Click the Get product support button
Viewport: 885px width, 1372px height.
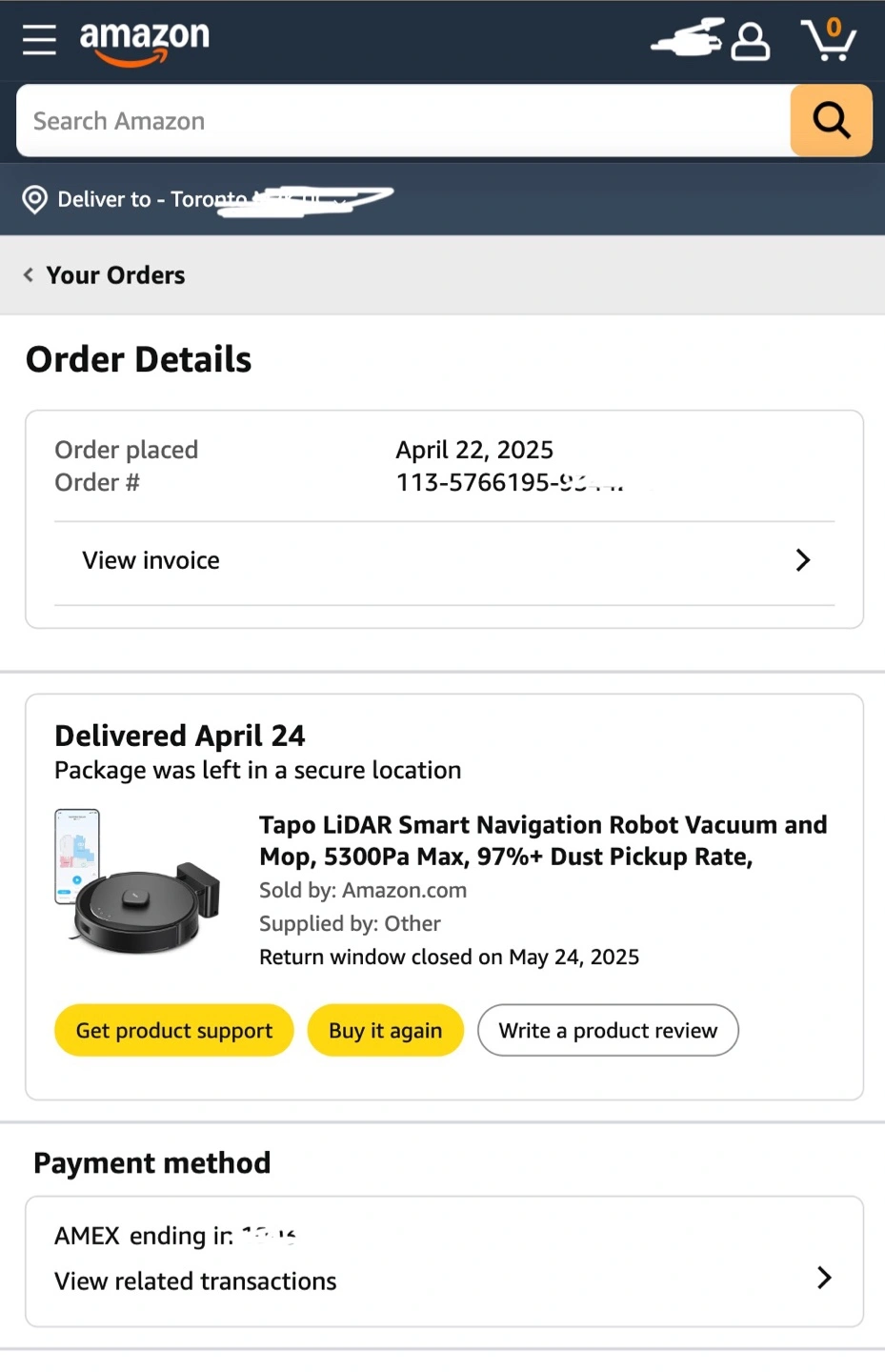pyautogui.click(x=173, y=1030)
